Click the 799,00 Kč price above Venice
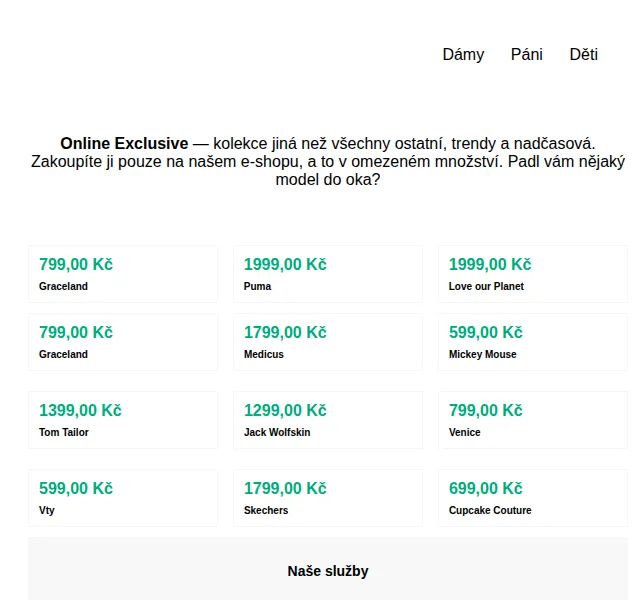 tap(486, 411)
